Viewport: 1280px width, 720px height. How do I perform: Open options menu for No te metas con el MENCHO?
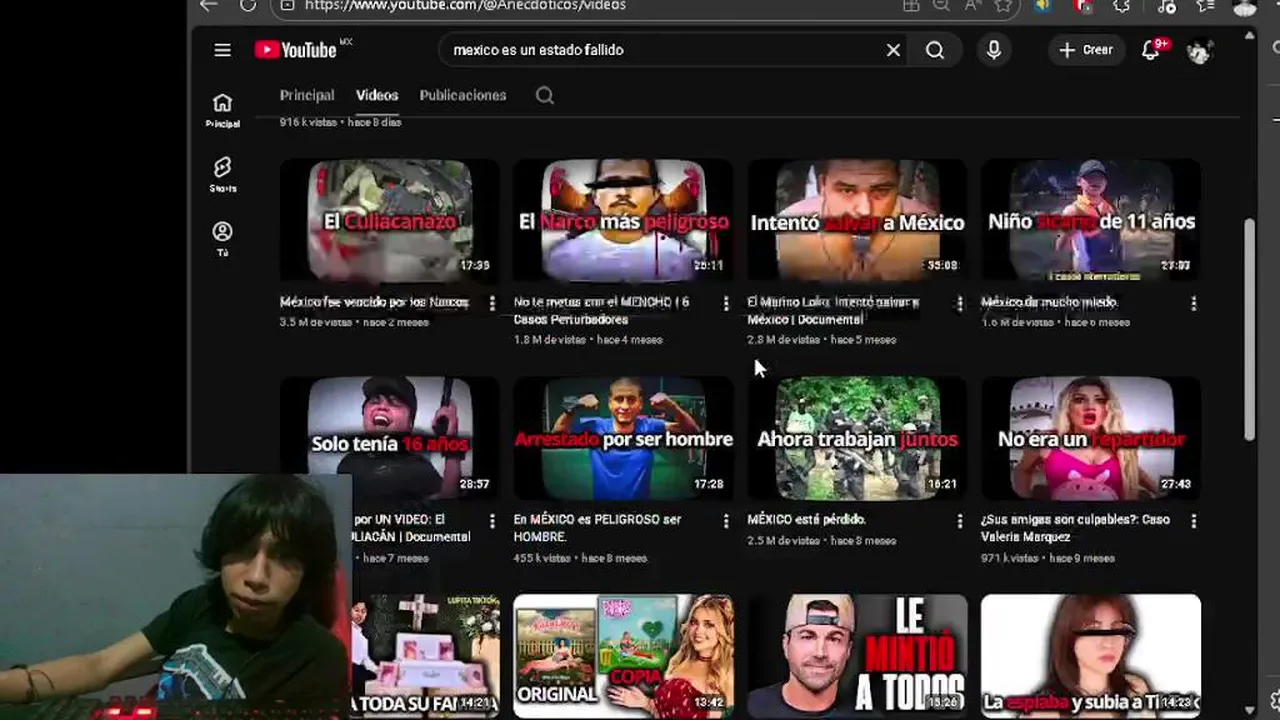[x=726, y=303]
